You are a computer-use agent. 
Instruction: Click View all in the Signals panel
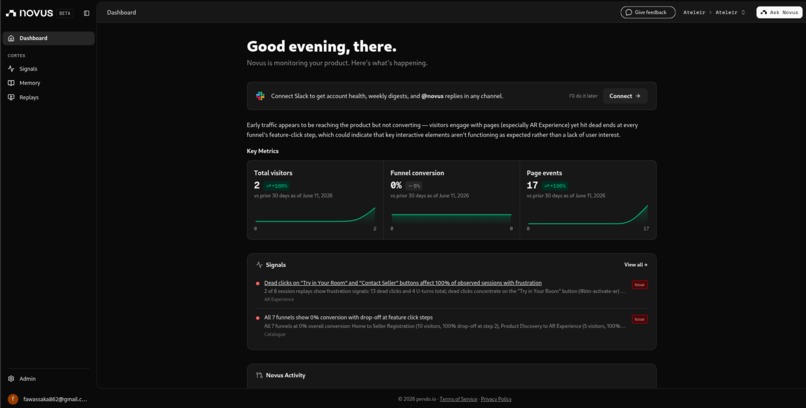tap(636, 265)
